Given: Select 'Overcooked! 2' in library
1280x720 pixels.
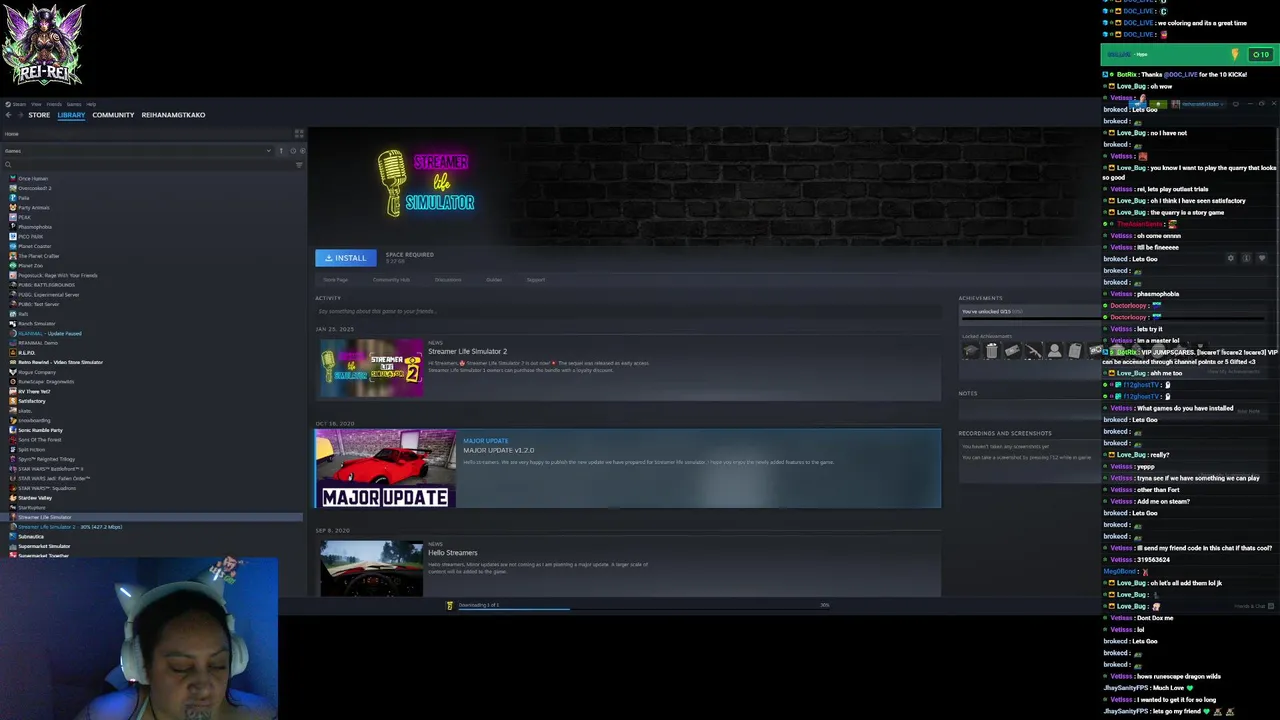Looking at the screenshot, I should pos(34,188).
